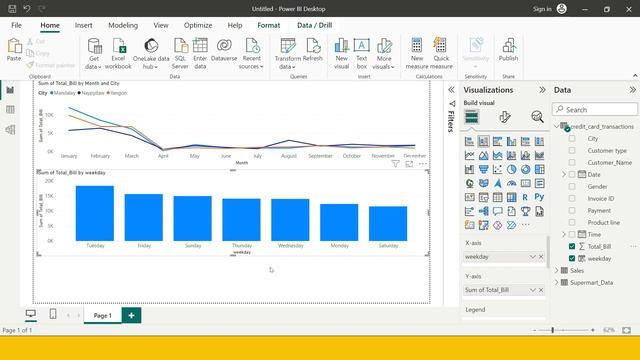The height and width of the screenshot is (360, 640).
Task: Add a new report page
Action: (x=131, y=316)
